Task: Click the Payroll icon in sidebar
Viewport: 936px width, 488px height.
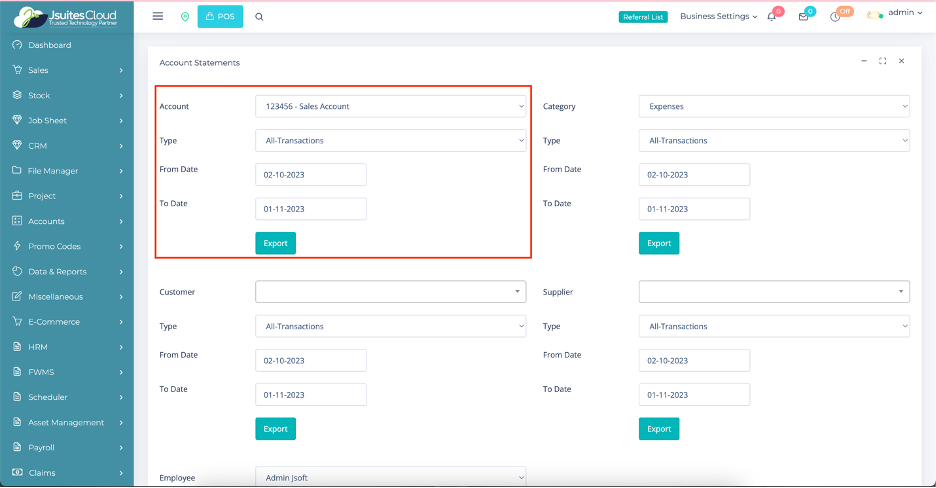Action: (x=17, y=447)
